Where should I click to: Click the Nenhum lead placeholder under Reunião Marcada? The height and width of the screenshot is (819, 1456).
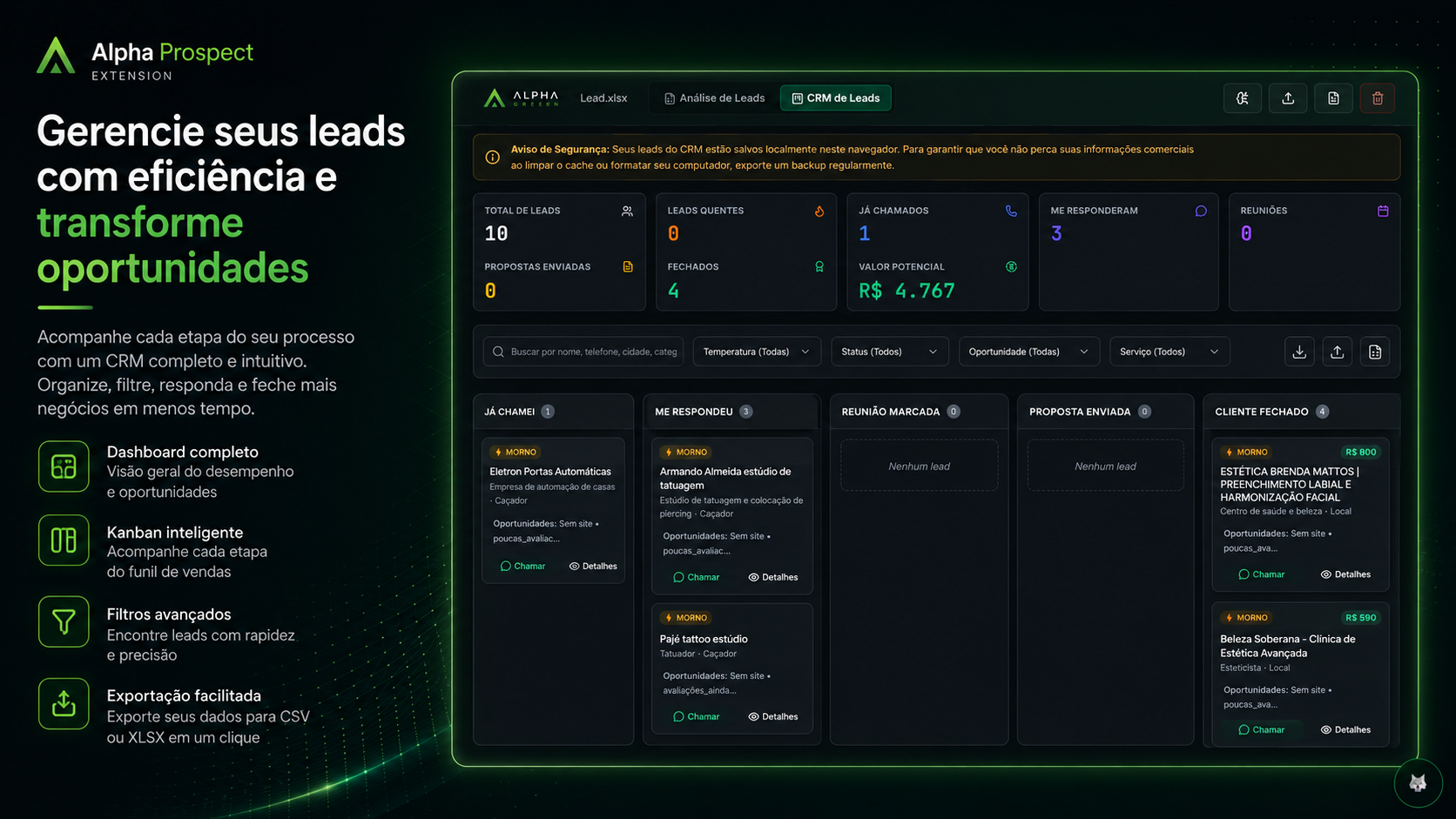(x=919, y=467)
